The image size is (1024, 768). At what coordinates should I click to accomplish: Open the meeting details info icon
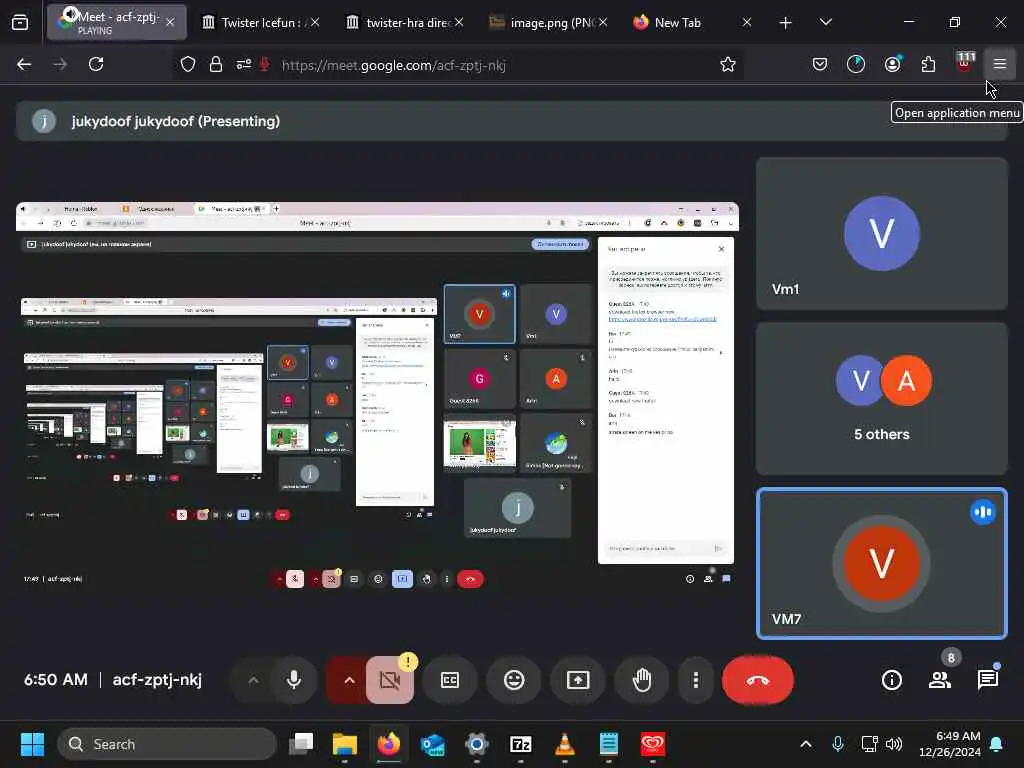pyautogui.click(x=891, y=680)
